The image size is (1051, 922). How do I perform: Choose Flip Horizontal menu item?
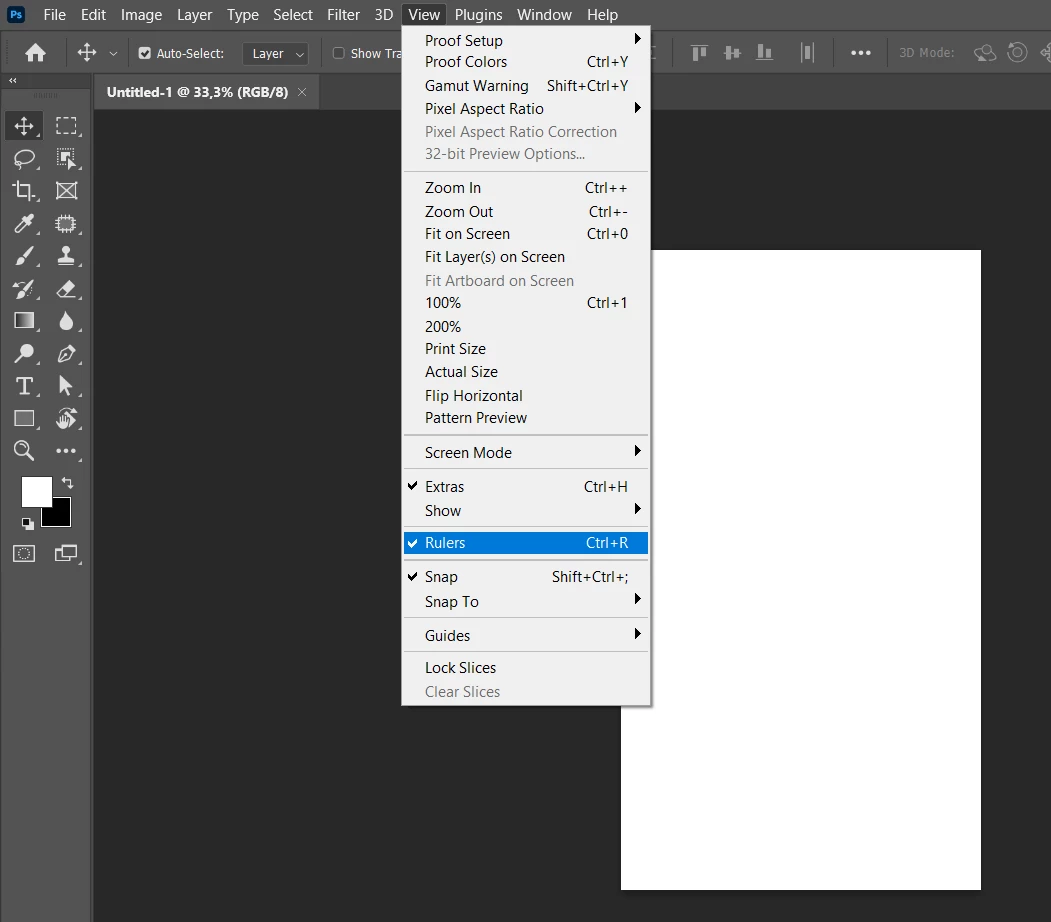(526, 396)
